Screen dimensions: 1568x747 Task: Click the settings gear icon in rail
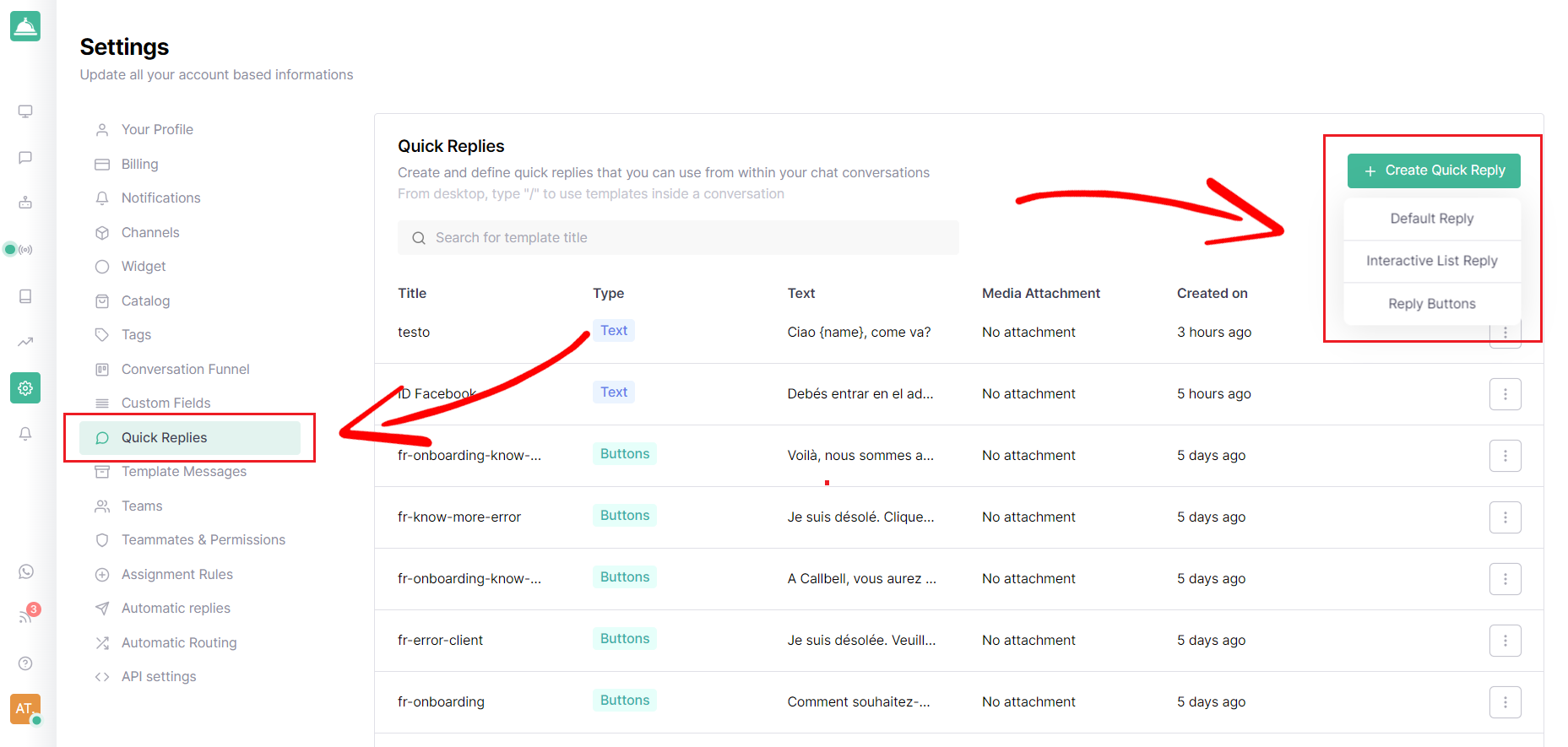25,388
